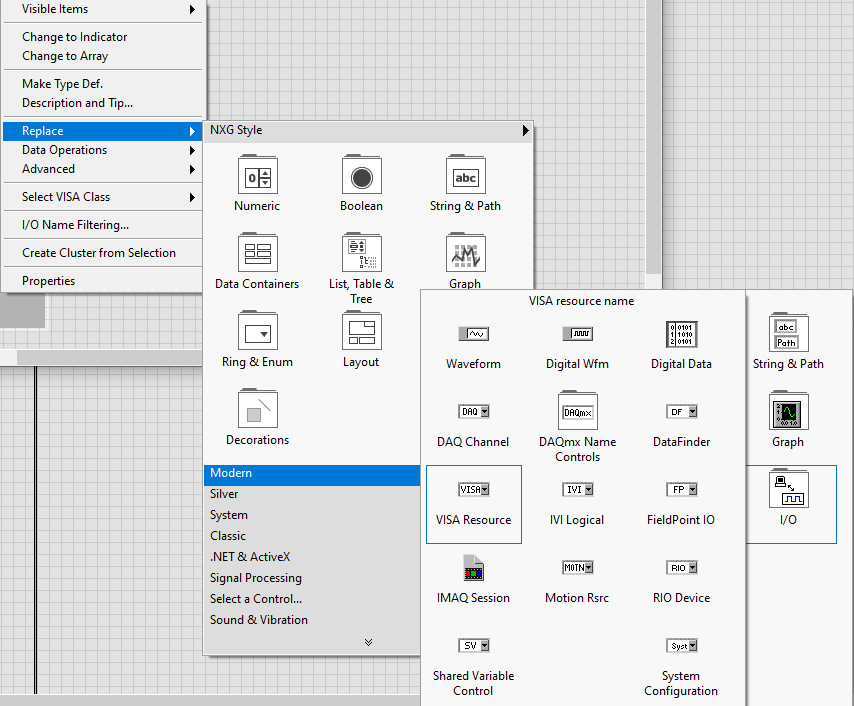Expand more palette categories with double chevron

tap(368, 642)
